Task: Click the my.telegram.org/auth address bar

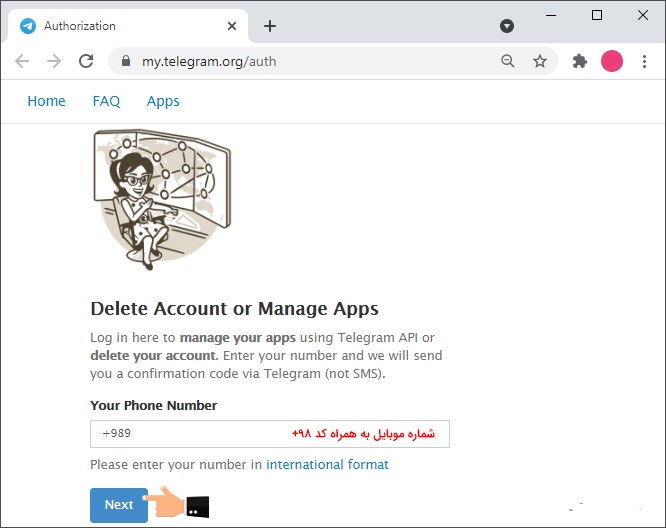Action: pyautogui.click(x=300, y=61)
